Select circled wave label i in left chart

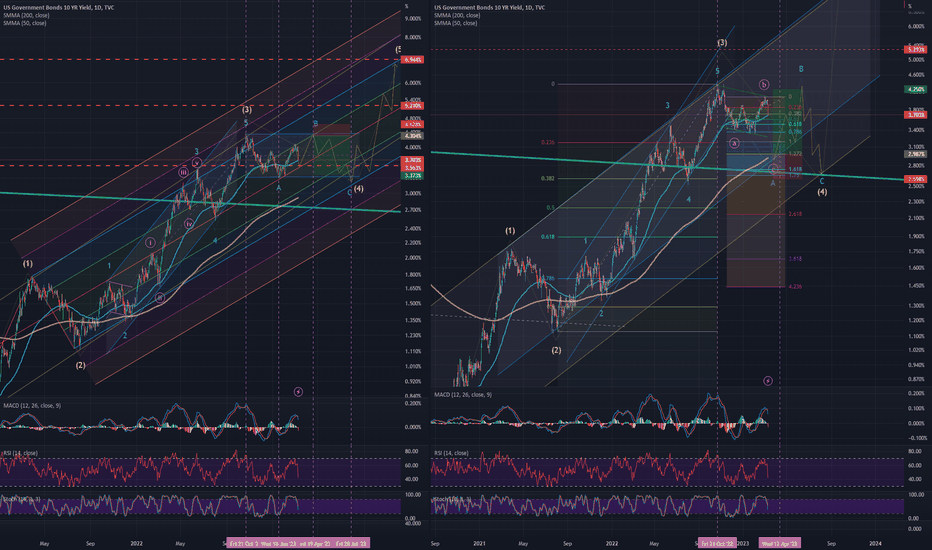click(150, 243)
